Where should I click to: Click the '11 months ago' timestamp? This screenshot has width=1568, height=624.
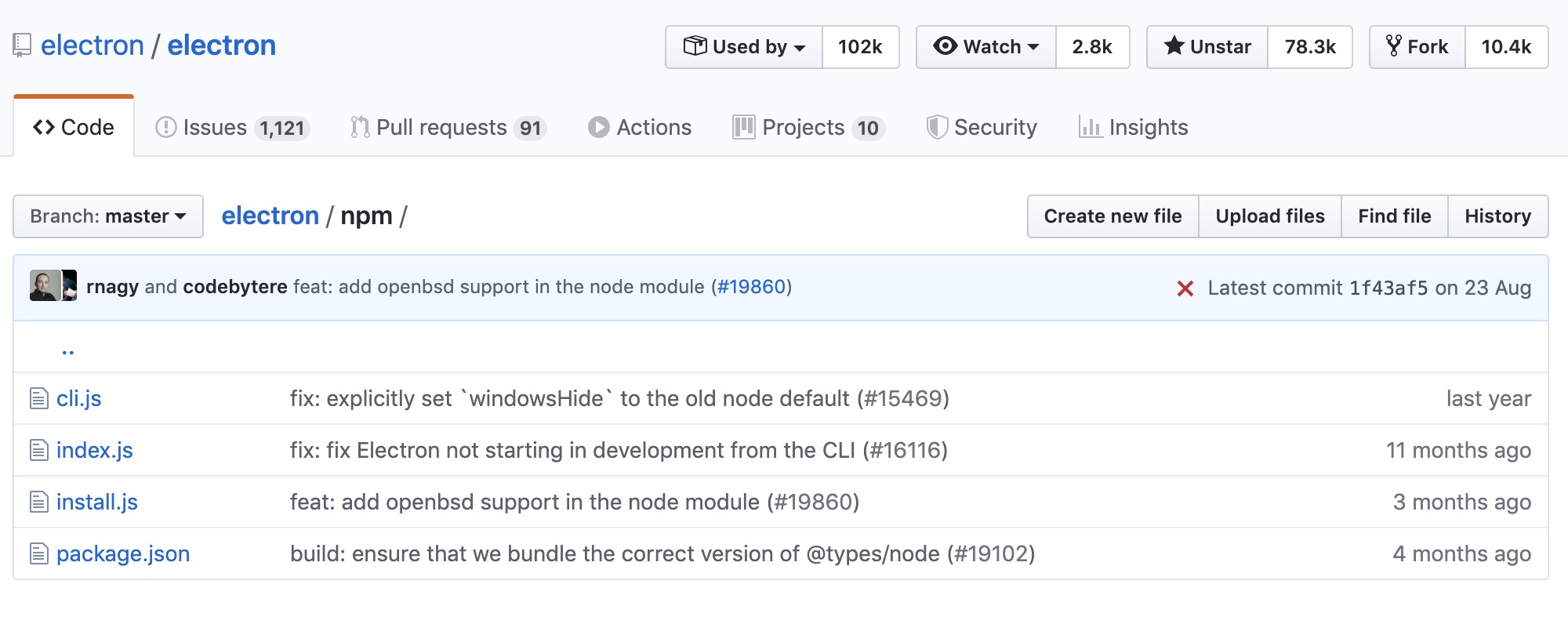[1458, 451]
